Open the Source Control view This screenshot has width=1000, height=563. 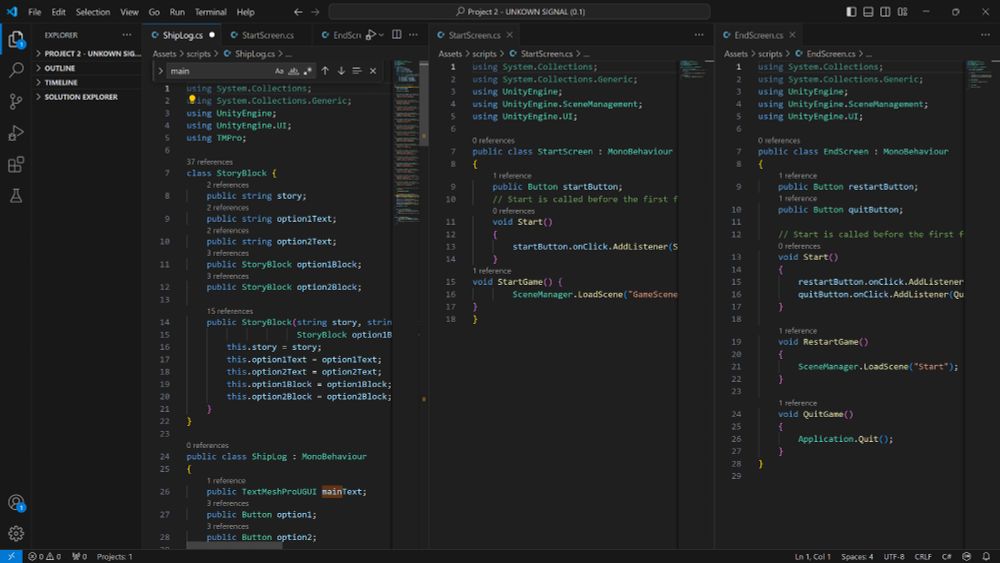point(16,102)
